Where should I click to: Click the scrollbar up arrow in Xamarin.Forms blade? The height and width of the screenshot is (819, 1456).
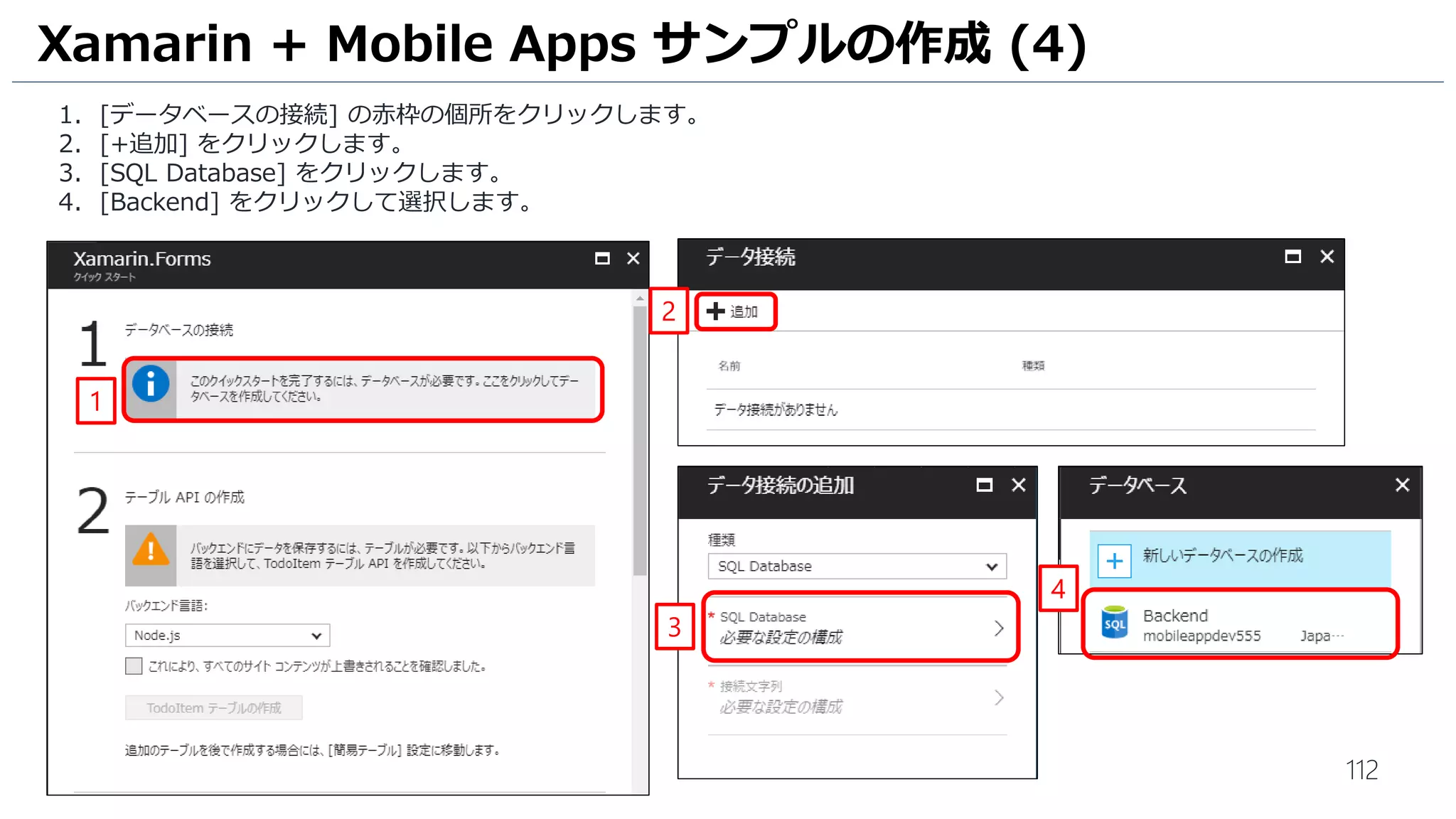(x=640, y=299)
